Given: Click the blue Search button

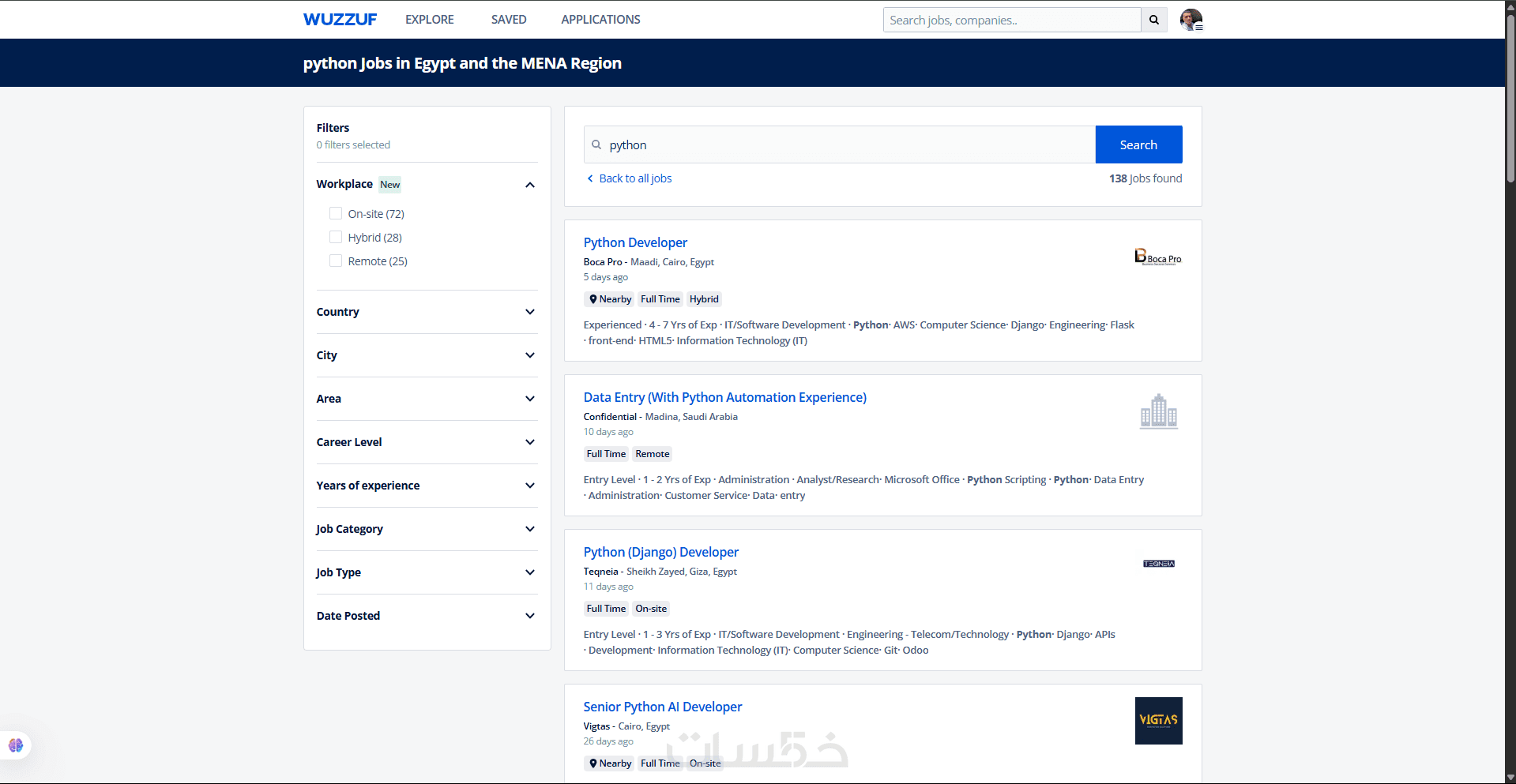Looking at the screenshot, I should click(1138, 144).
